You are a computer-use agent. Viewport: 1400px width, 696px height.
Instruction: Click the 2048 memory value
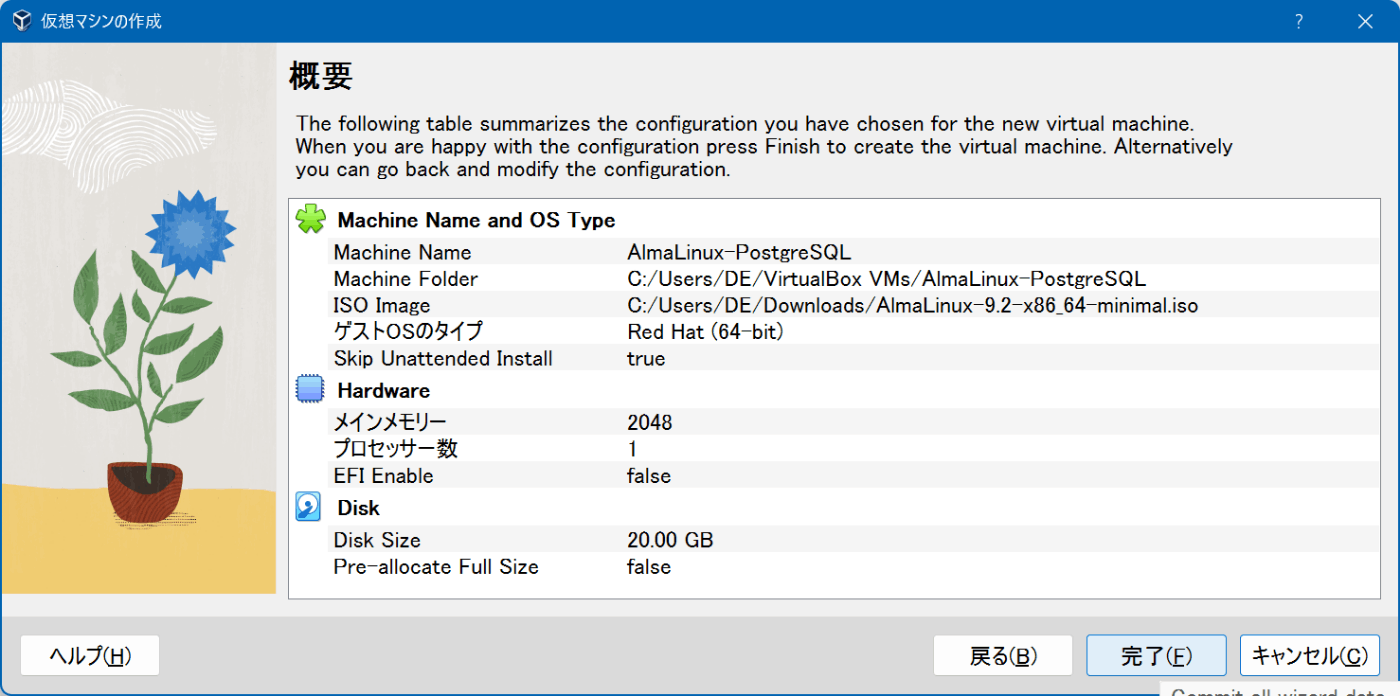[x=650, y=422]
